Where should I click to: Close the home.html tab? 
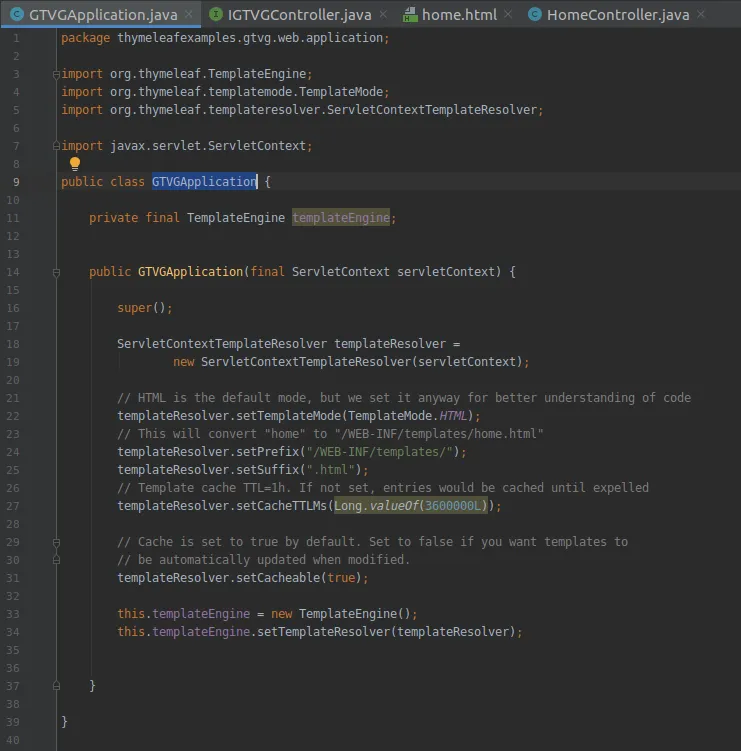point(508,14)
